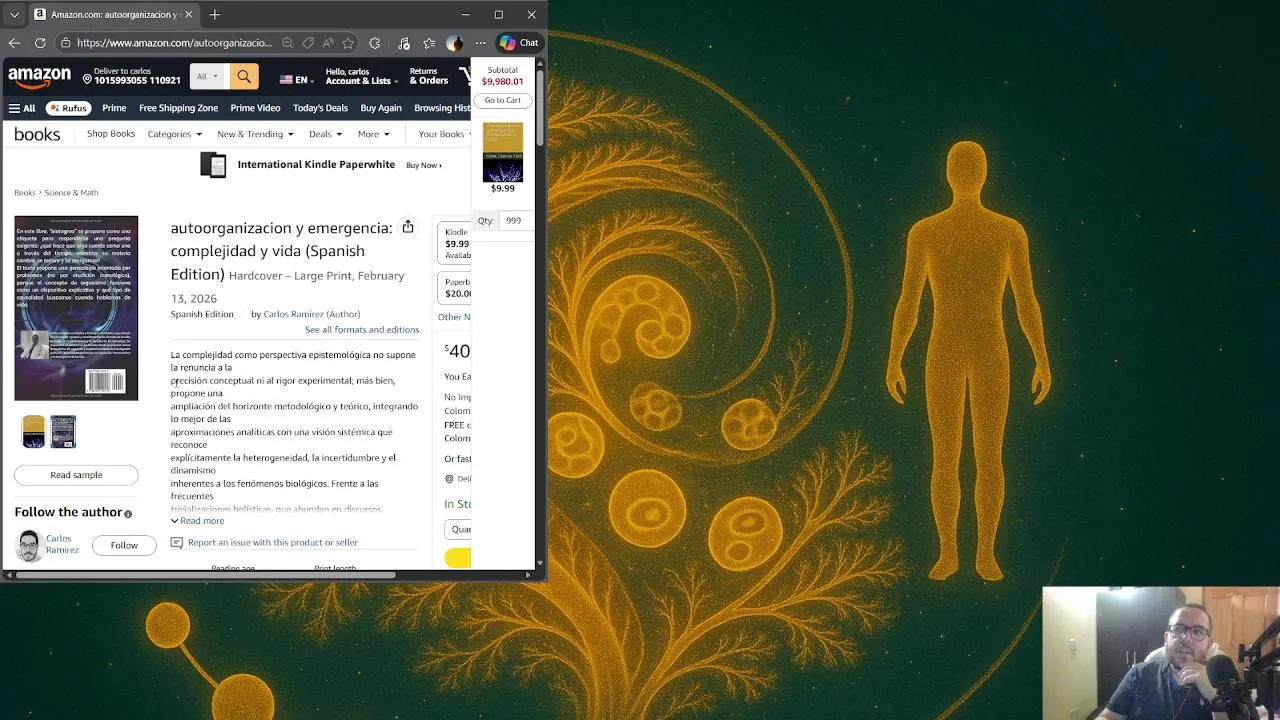Report an issue with this product

coord(265,542)
